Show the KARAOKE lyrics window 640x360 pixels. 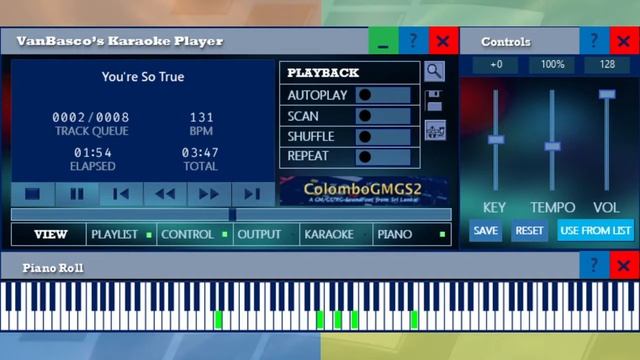pos(336,234)
